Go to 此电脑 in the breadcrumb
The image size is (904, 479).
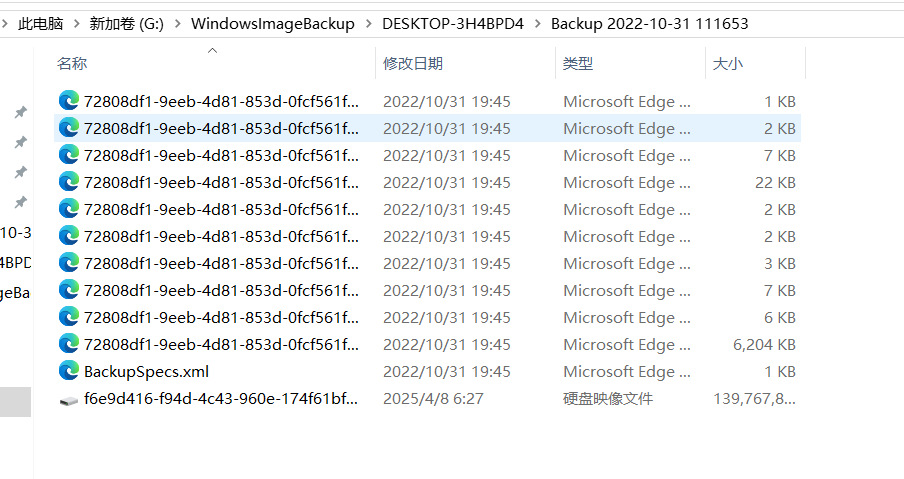(x=41, y=23)
